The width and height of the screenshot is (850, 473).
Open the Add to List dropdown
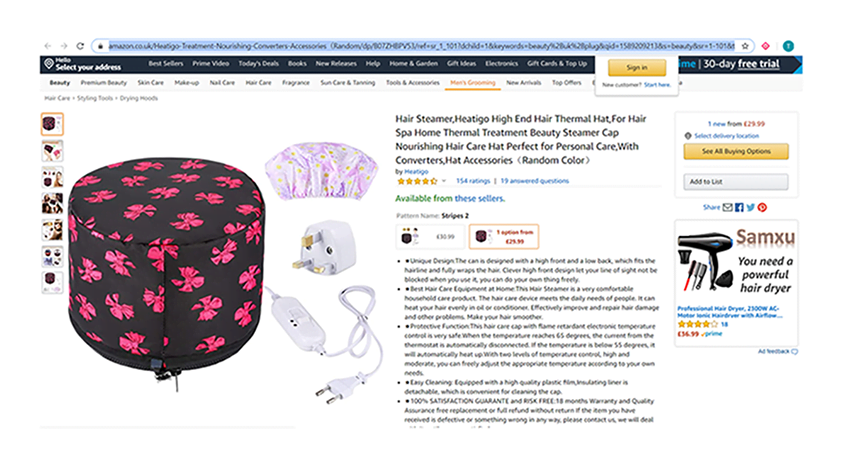(x=735, y=182)
